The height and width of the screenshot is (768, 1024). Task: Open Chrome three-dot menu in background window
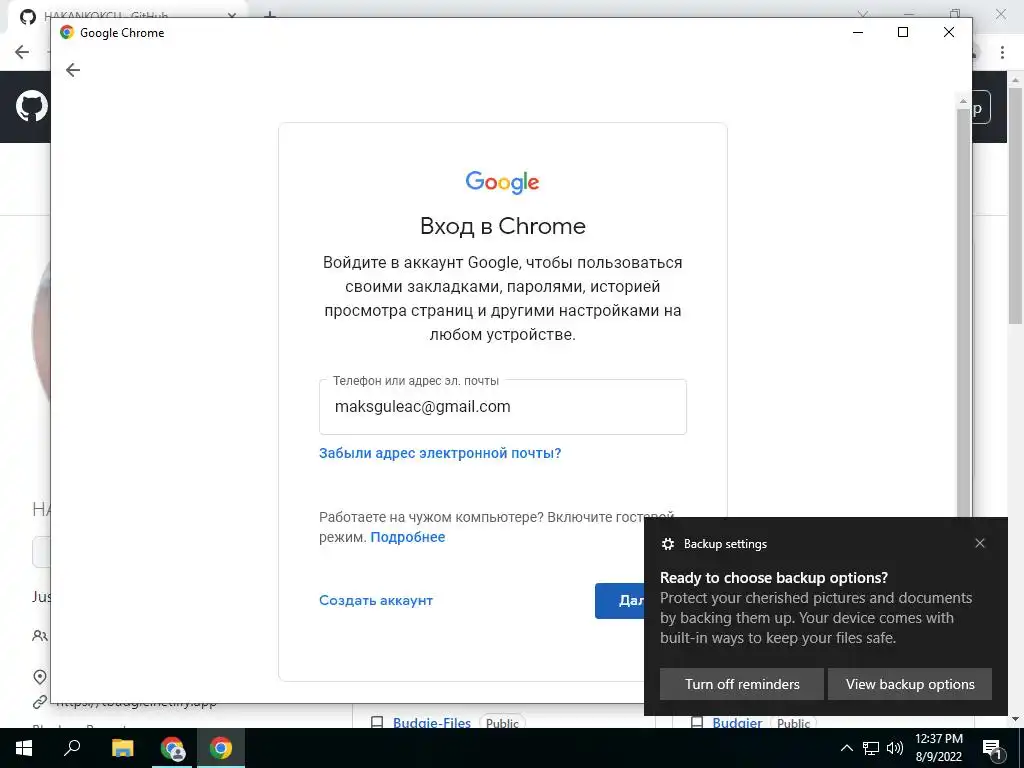(x=1002, y=52)
